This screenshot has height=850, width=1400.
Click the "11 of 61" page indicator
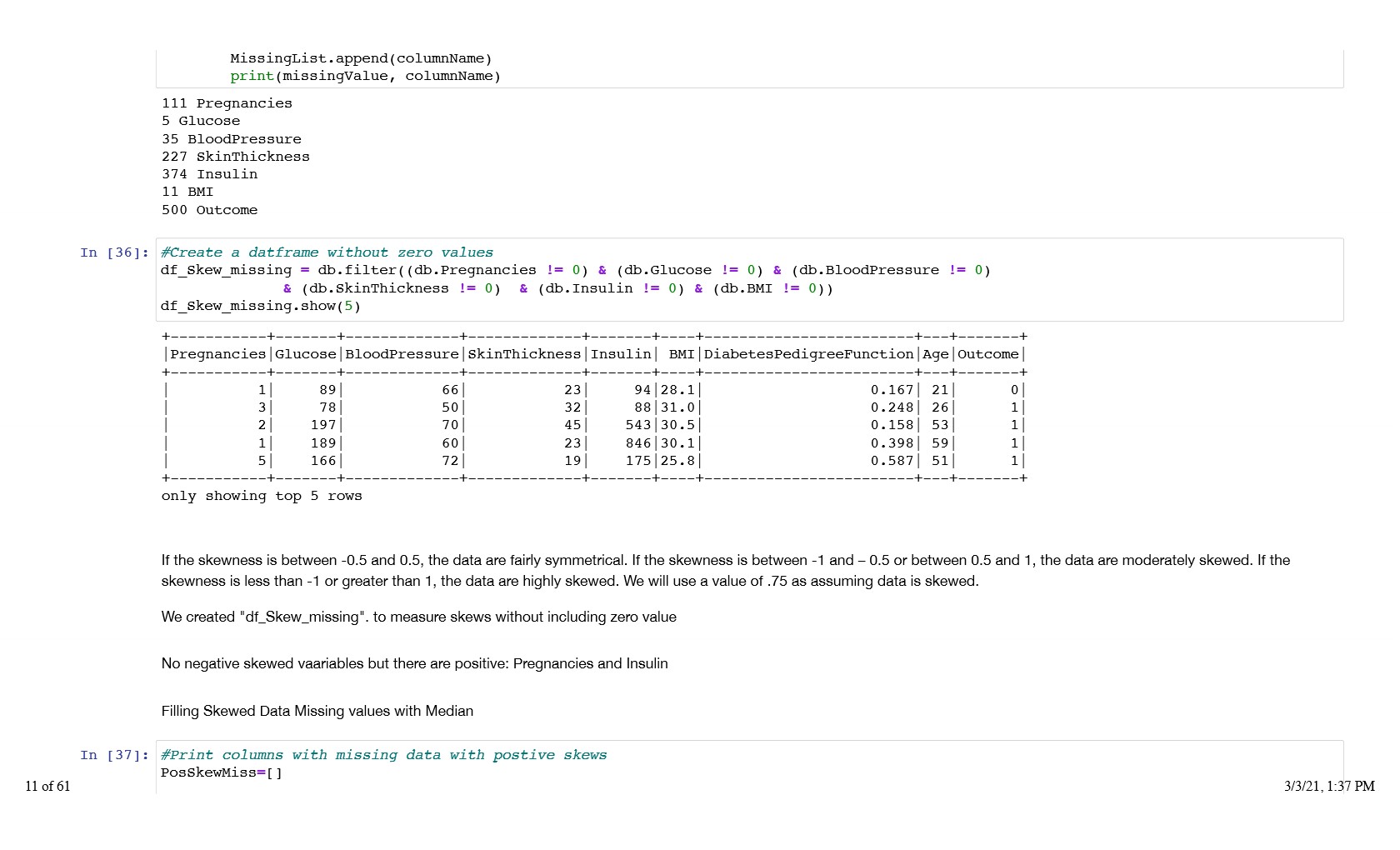[47, 786]
